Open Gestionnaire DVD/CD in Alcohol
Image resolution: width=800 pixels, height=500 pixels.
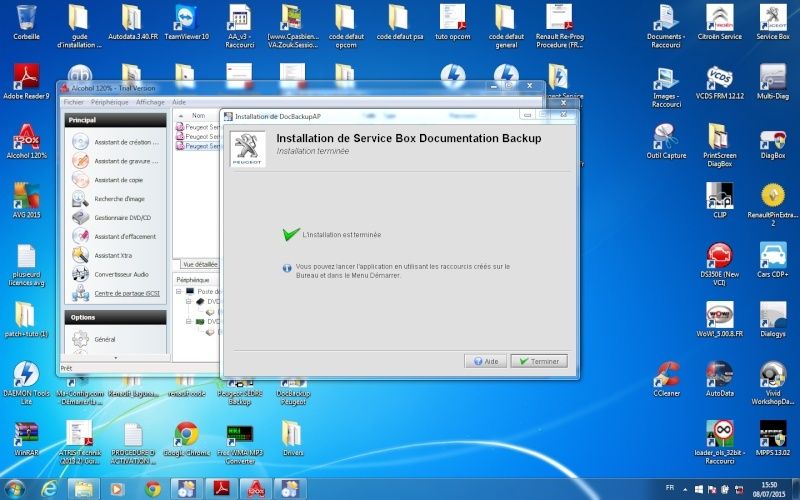point(112,217)
